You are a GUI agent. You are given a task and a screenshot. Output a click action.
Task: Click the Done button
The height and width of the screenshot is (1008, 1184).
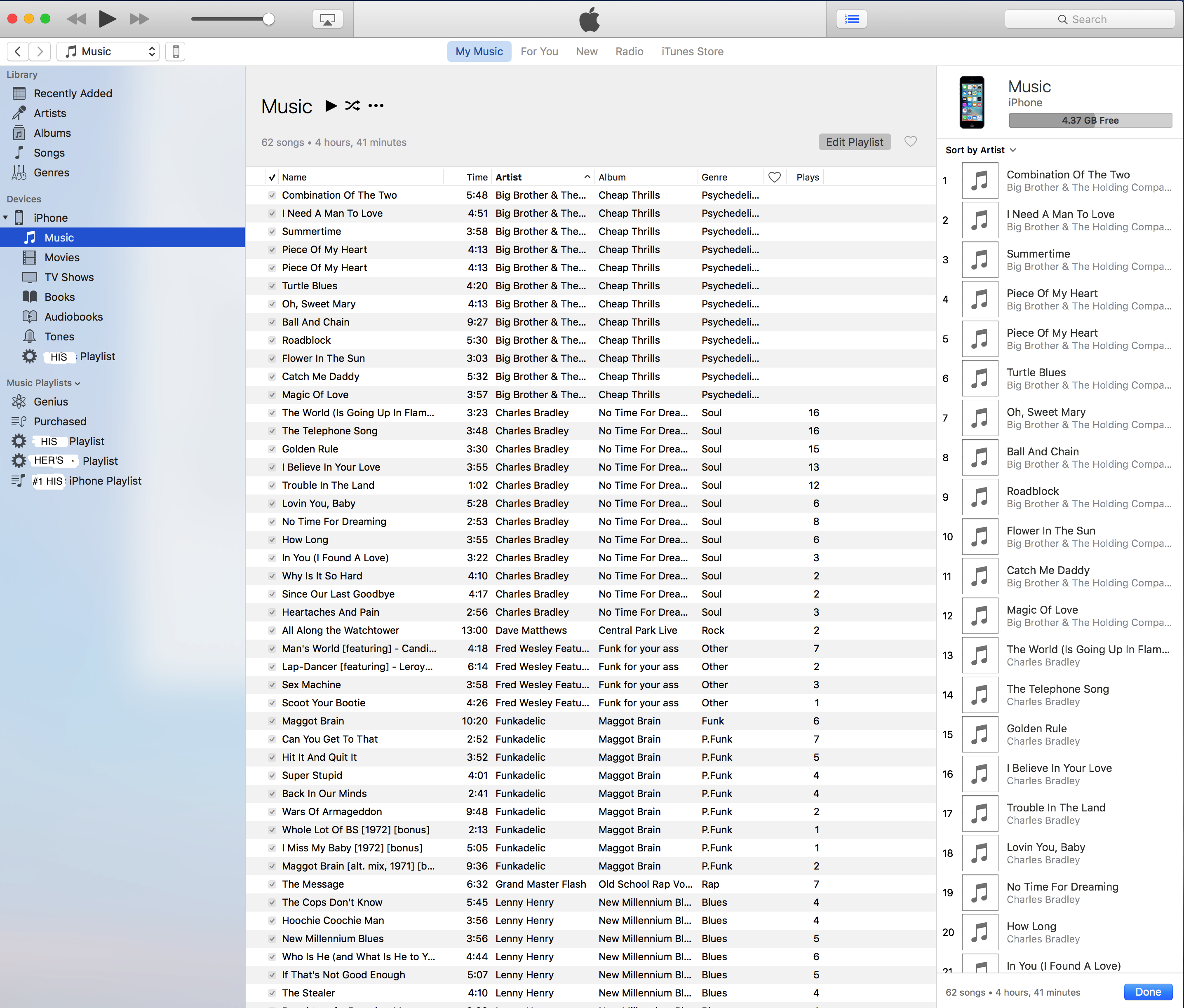click(1147, 992)
